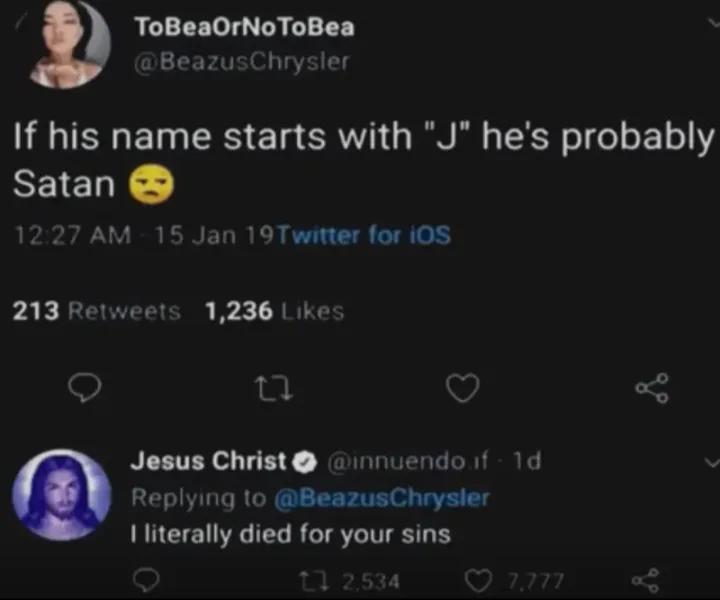Open the ToBeaOrNoToBea profile picture
The height and width of the screenshot is (600, 720).
(x=66, y=40)
